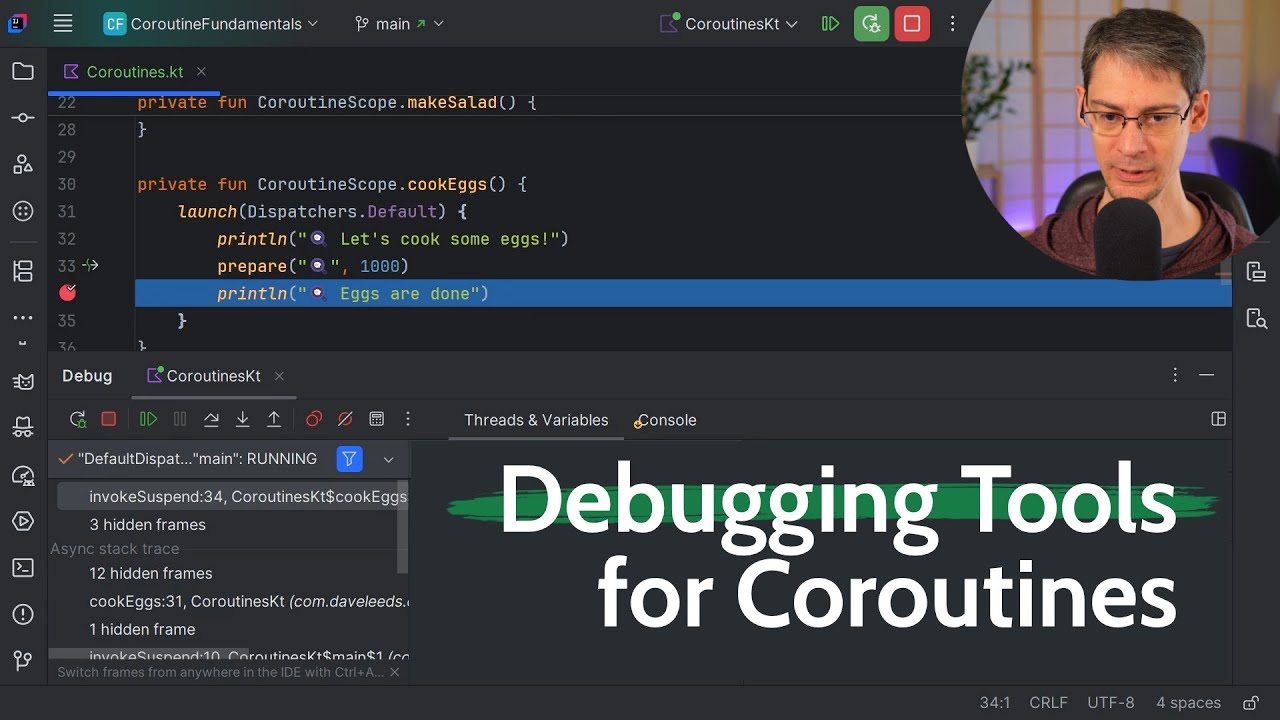Click the green Rerun Debug button in title bar

click(871, 23)
